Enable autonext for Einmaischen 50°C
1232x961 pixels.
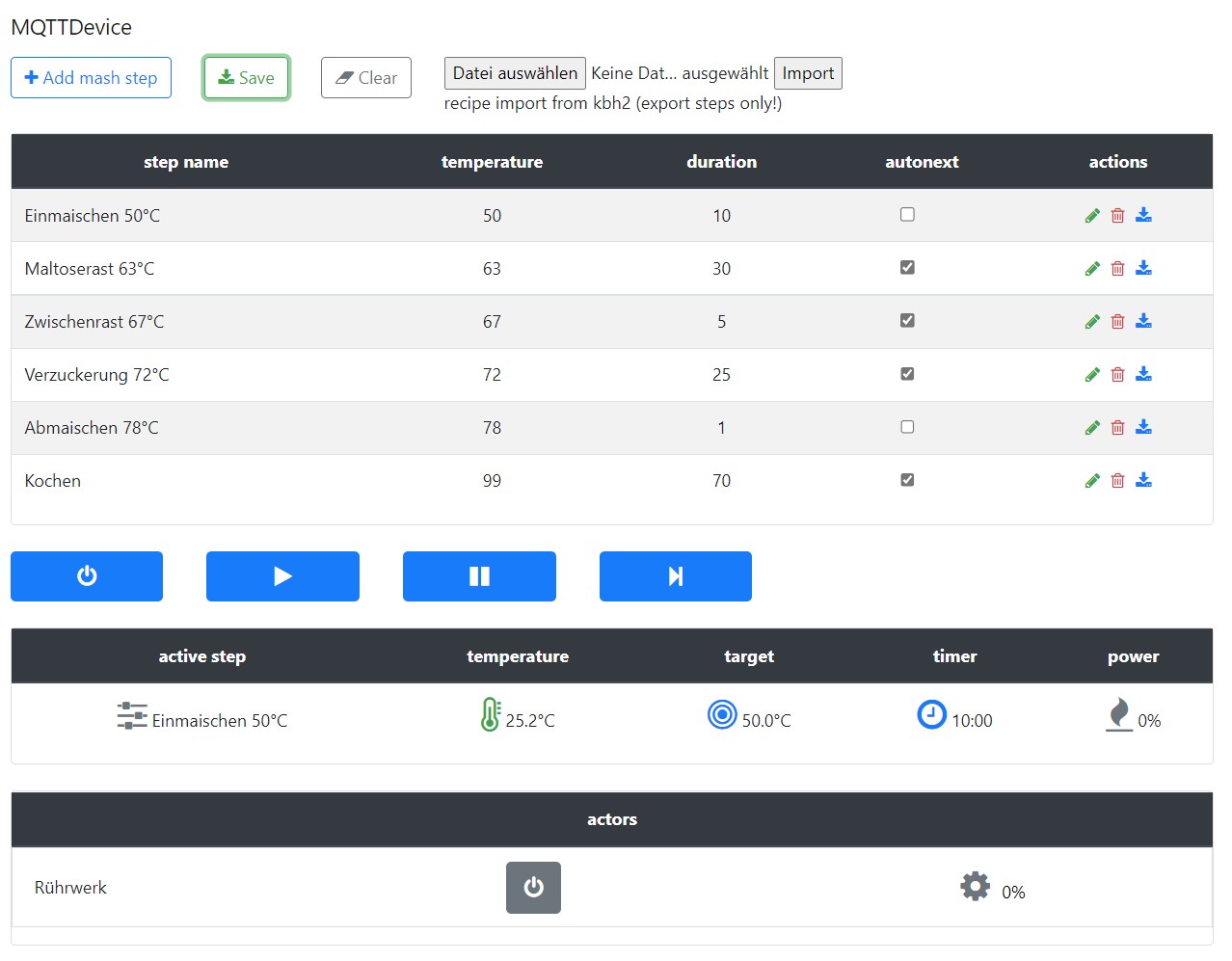pyautogui.click(x=907, y=215)
